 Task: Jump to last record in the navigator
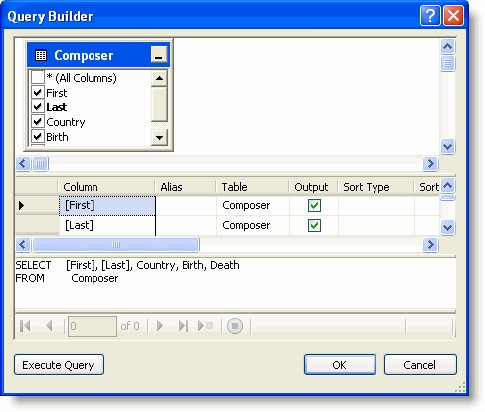183,326
